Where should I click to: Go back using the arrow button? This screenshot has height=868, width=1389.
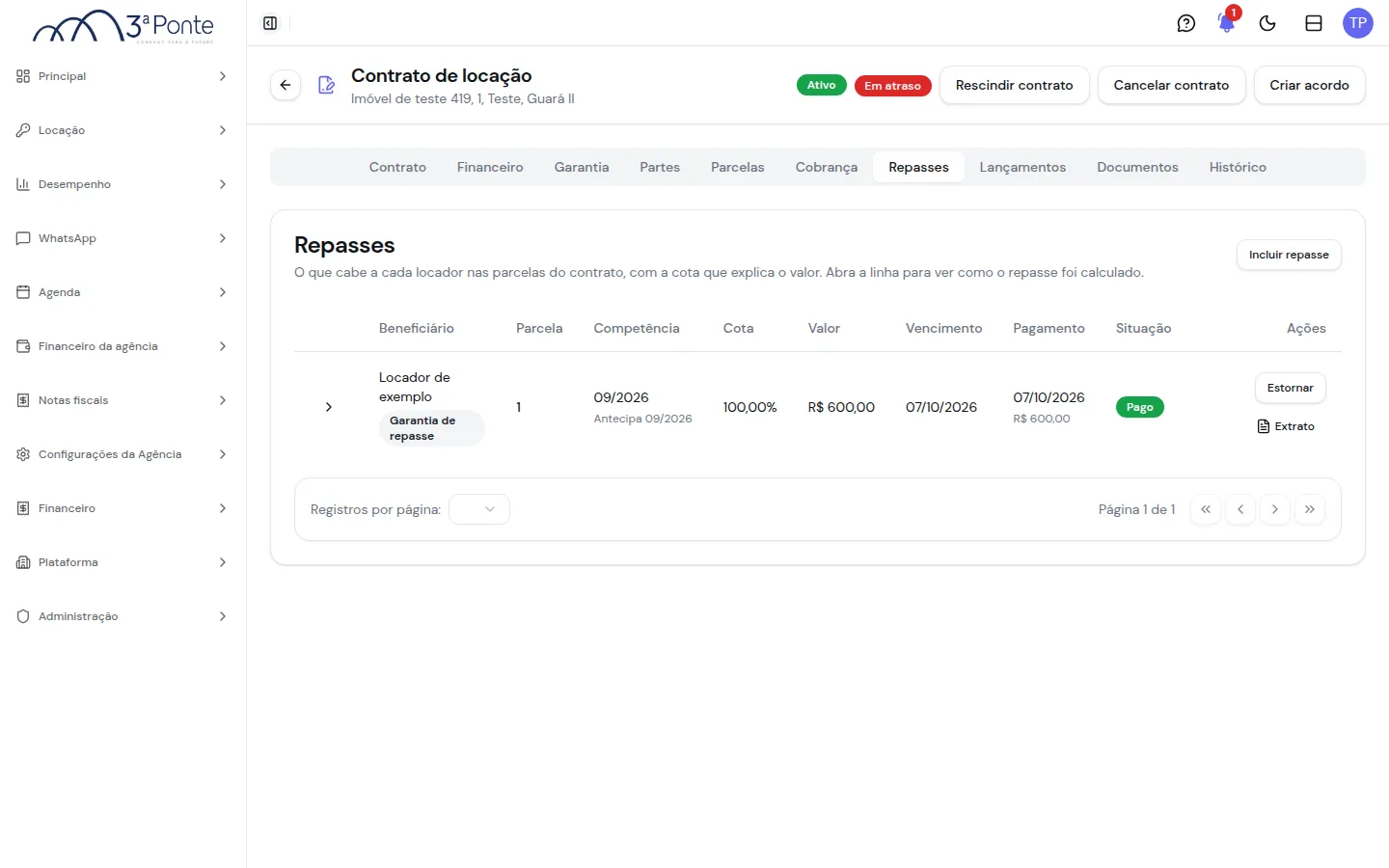pyautogui.click(x=286, y=85)
